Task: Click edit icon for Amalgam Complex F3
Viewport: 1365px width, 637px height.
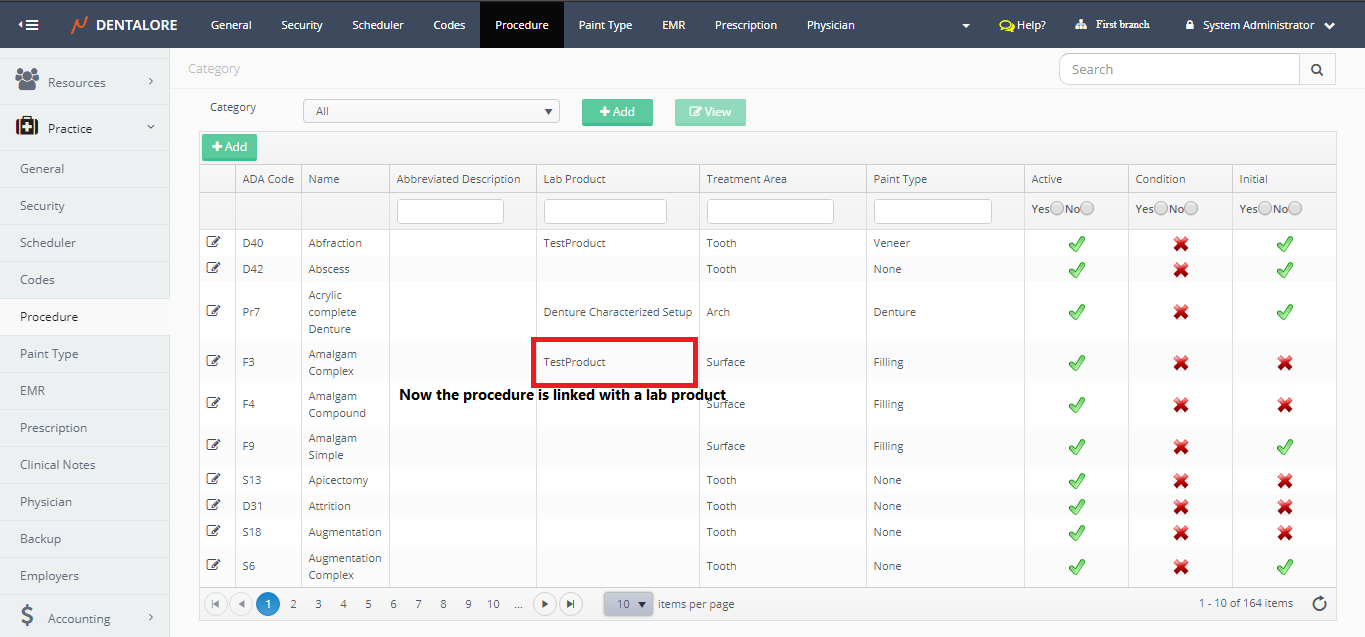Action: (x=213, y=361)
